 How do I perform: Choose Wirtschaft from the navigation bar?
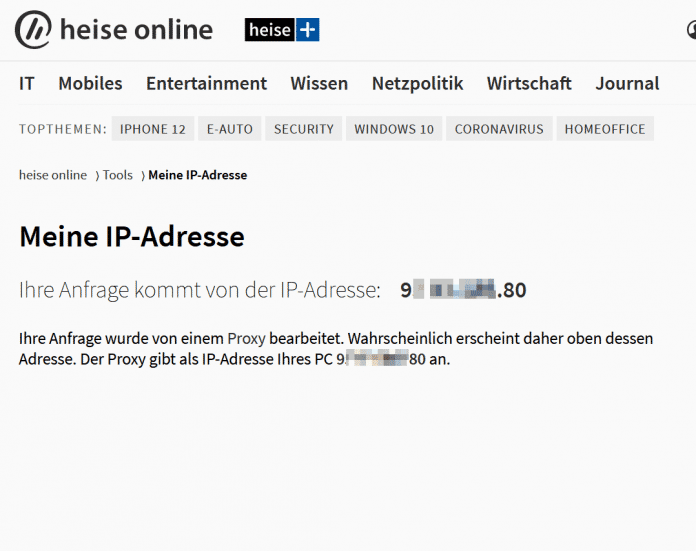coord(529,84)
